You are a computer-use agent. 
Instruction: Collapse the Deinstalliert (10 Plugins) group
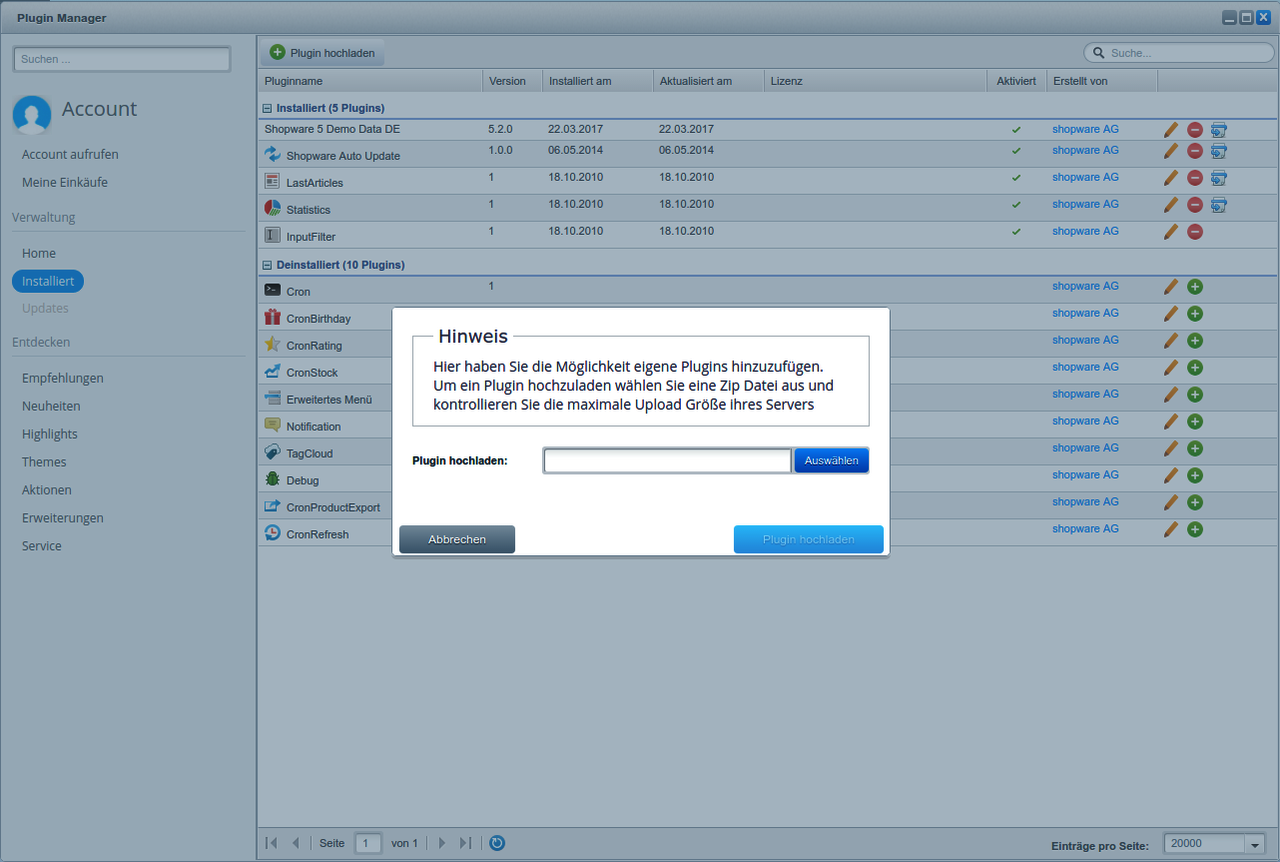pos(267,265)
